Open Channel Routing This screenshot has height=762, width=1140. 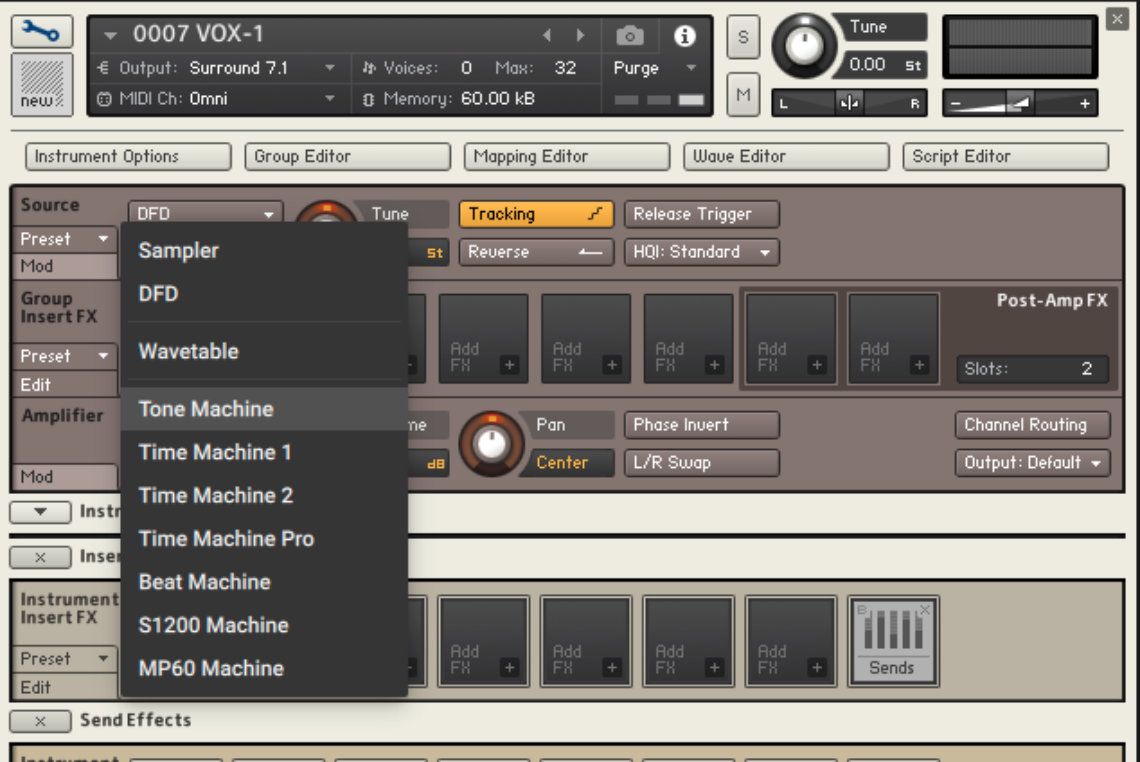coord(1031,425)
